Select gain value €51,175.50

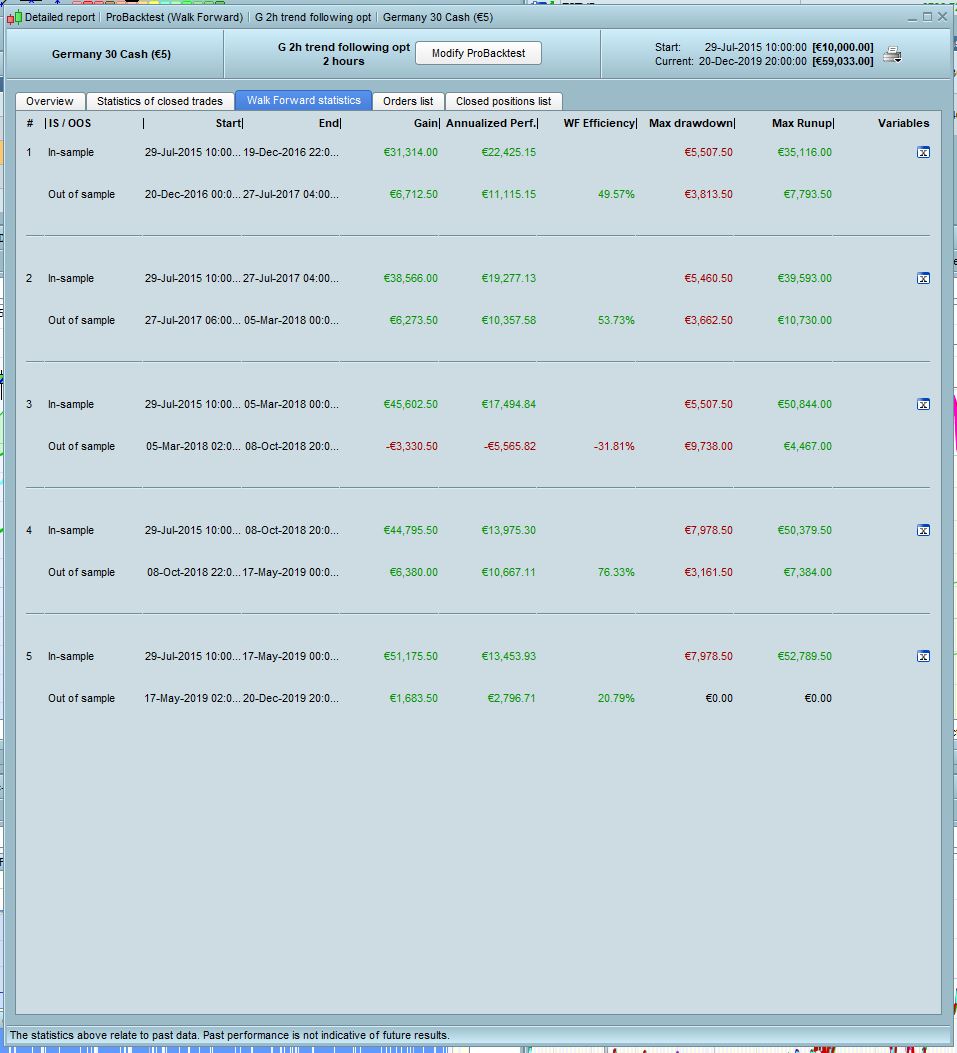(410, 656)
